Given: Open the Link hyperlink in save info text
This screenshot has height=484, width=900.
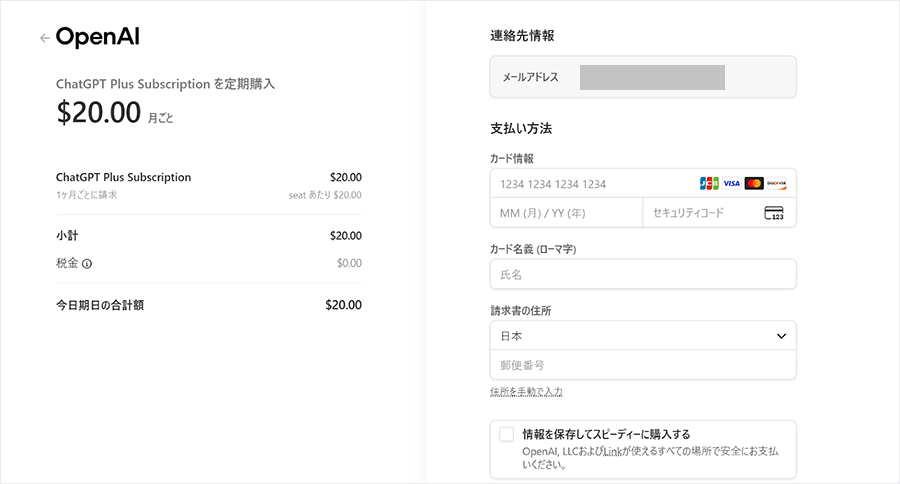Looking at the screenshot, I should 612,452.
